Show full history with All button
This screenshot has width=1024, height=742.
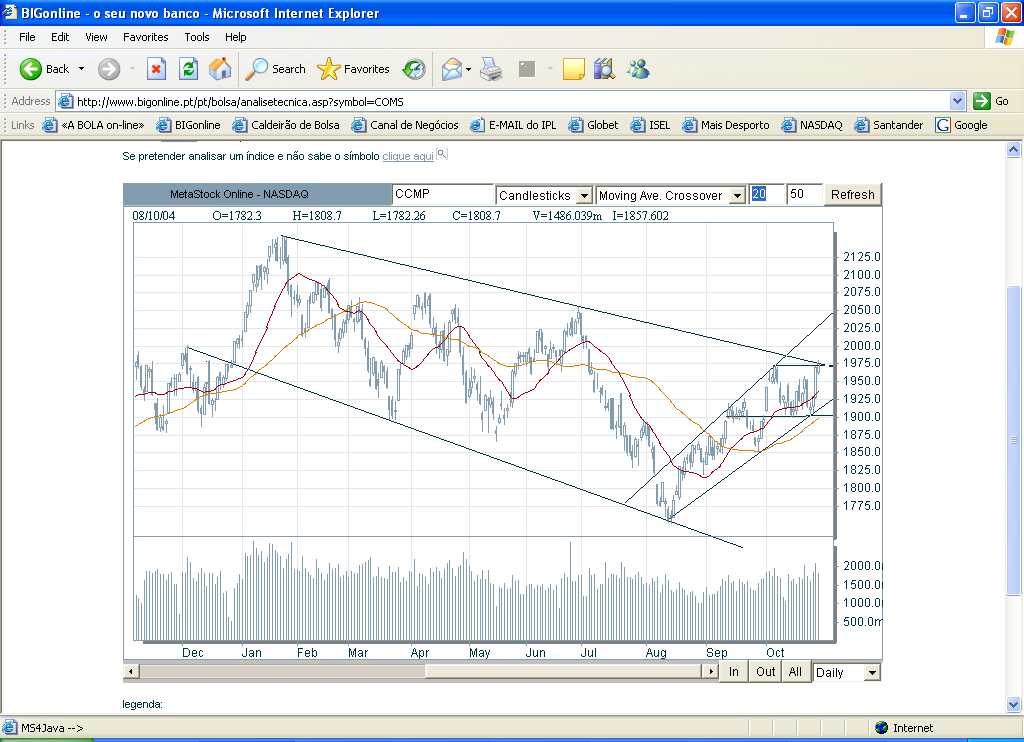click(x=795, y=672)
